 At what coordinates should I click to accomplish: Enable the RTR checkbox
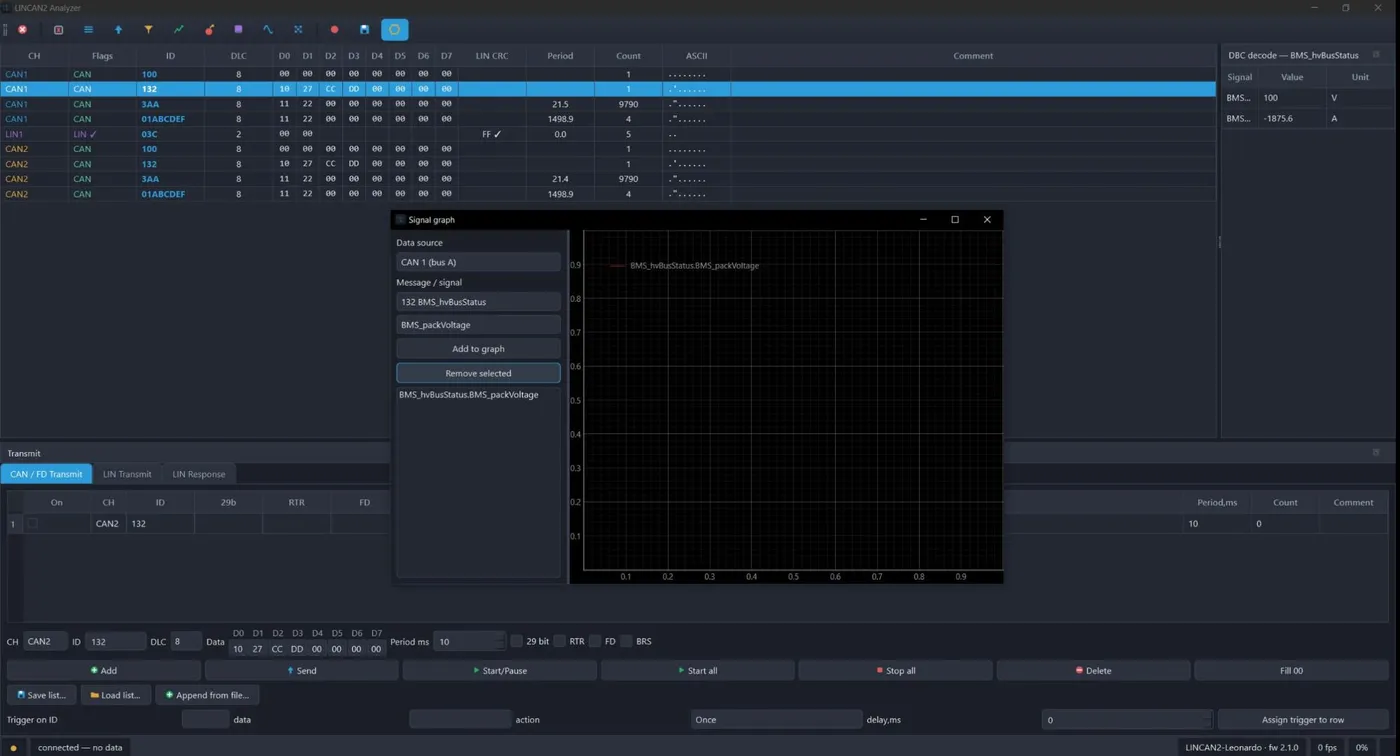pyautogui.click(x=560, y=641)
